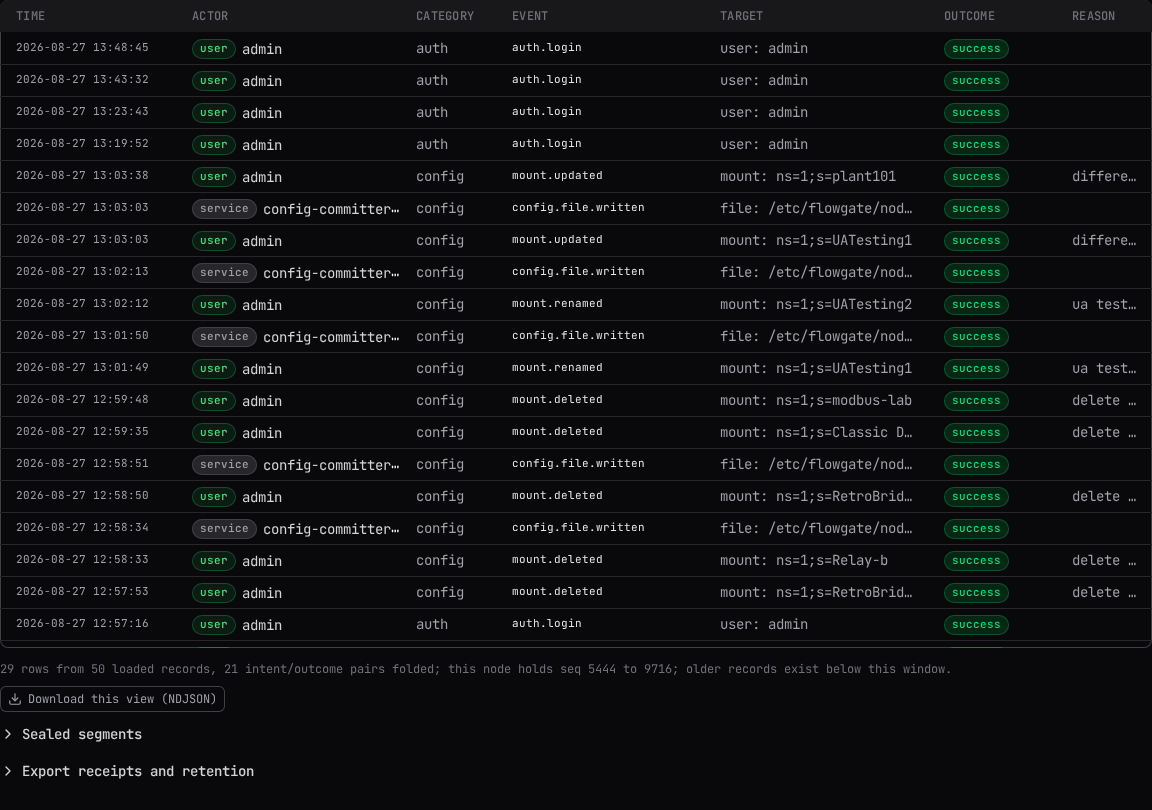1152x810 pixels.
Task: Click the REASON column header
Action: (x=1093, y=16)
